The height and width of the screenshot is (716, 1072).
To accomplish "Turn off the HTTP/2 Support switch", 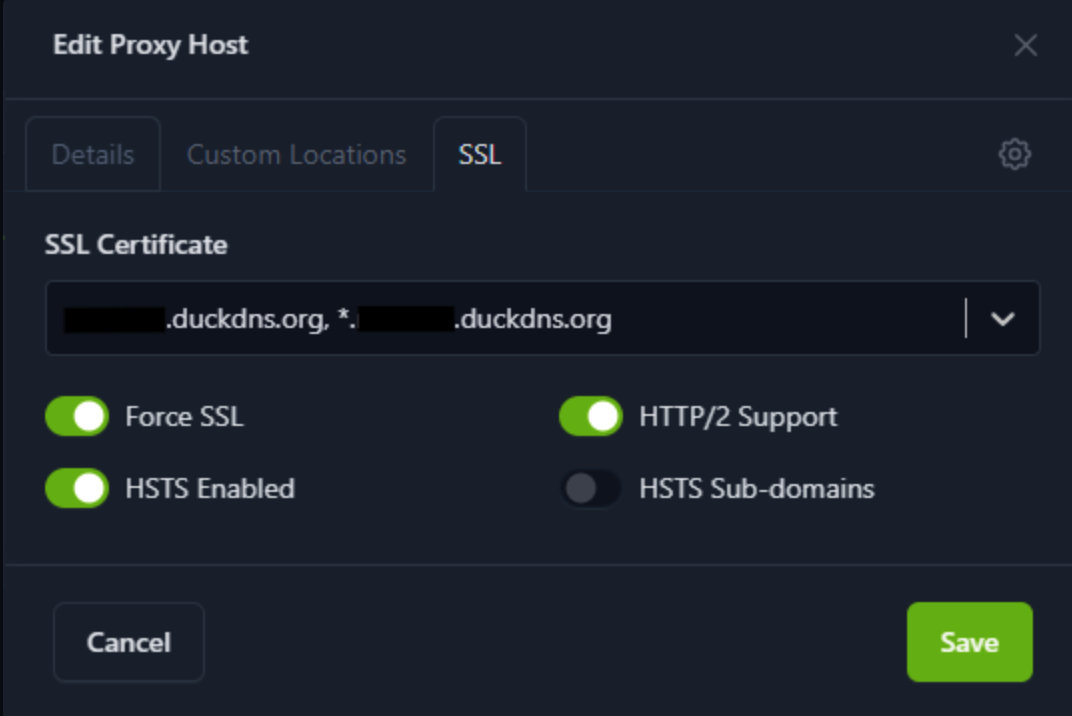I will [590, 416].
